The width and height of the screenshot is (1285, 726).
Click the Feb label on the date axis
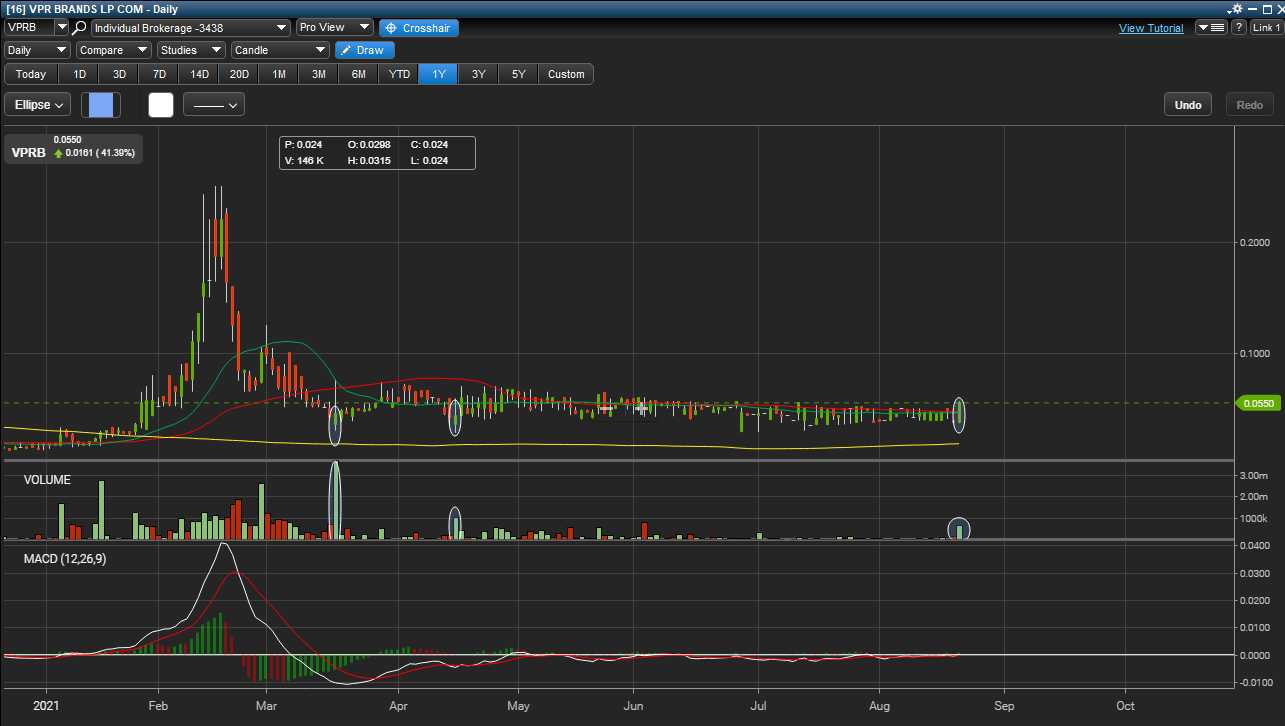pos(158,704)
